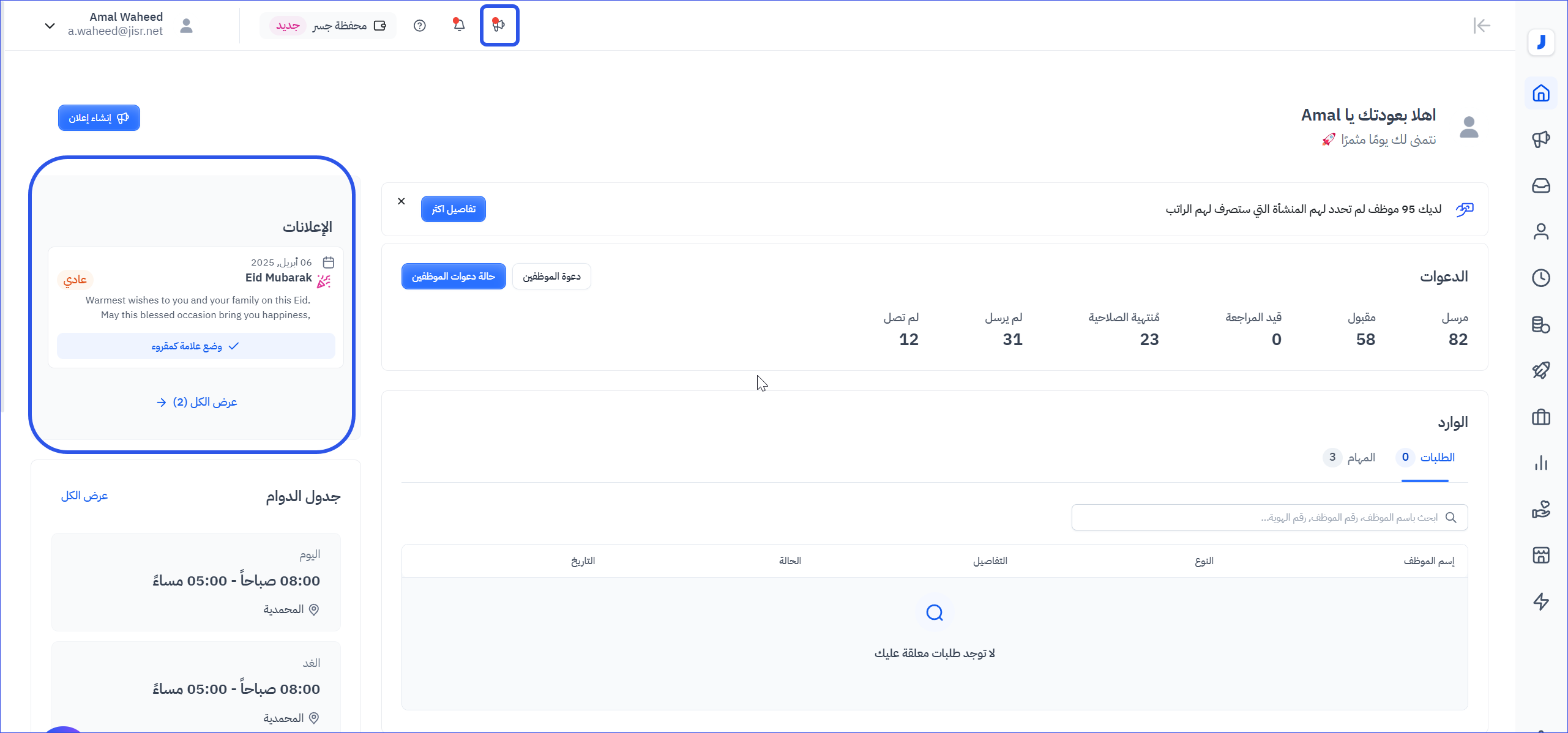
Task: Click the help question mark icon
Action: pyautogui.click(x=419, y=25)
